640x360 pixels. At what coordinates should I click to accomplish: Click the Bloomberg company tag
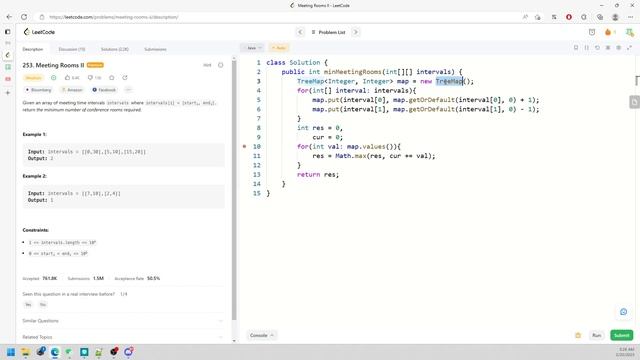38,90
